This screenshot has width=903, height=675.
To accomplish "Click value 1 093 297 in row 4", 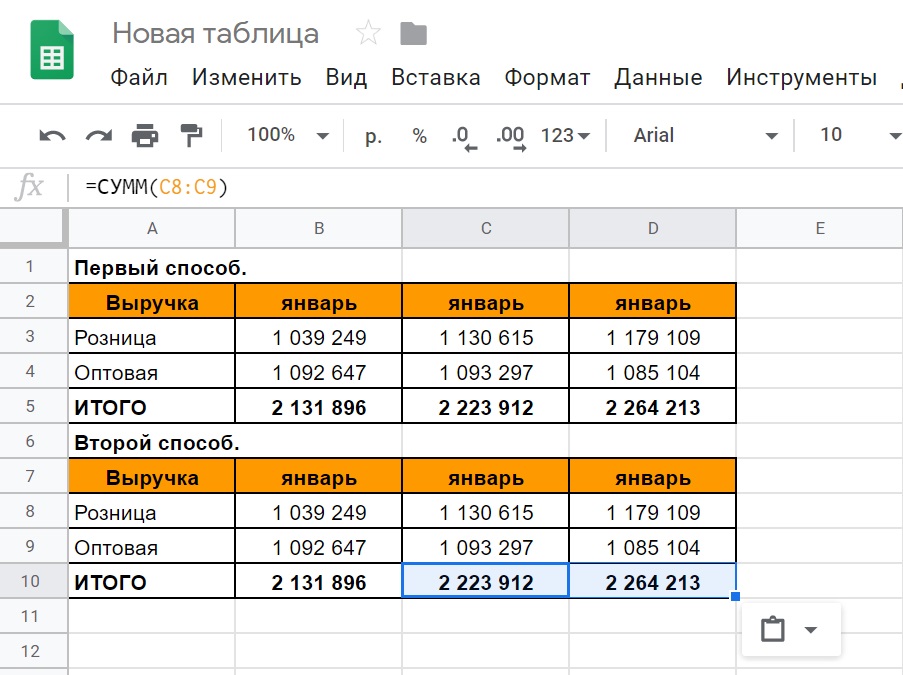I will [x=486, y=373].
